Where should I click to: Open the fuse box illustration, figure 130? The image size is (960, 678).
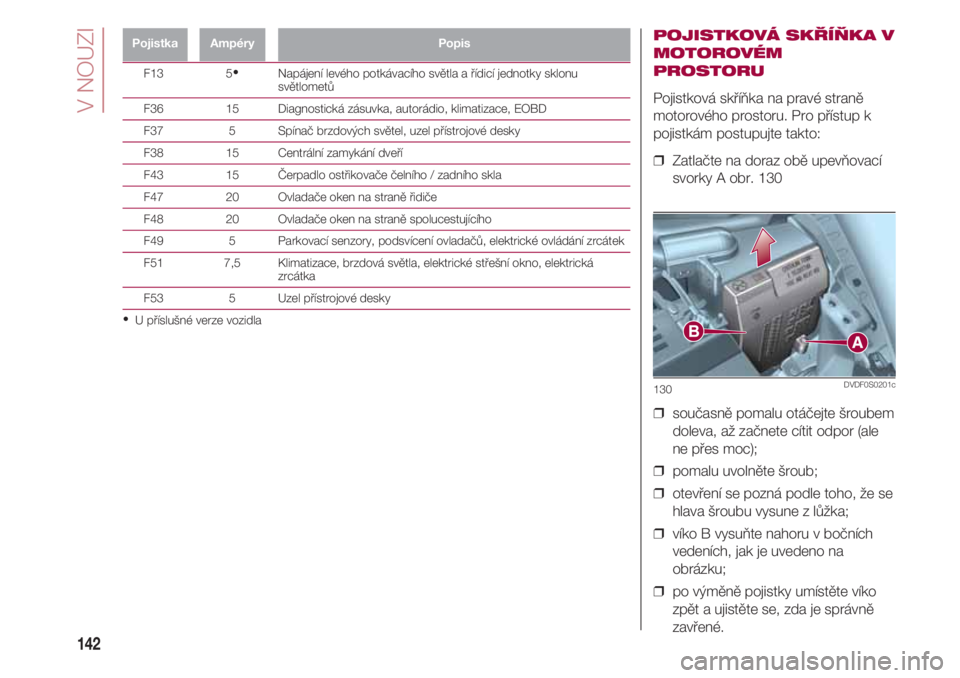tap(774, 295)
